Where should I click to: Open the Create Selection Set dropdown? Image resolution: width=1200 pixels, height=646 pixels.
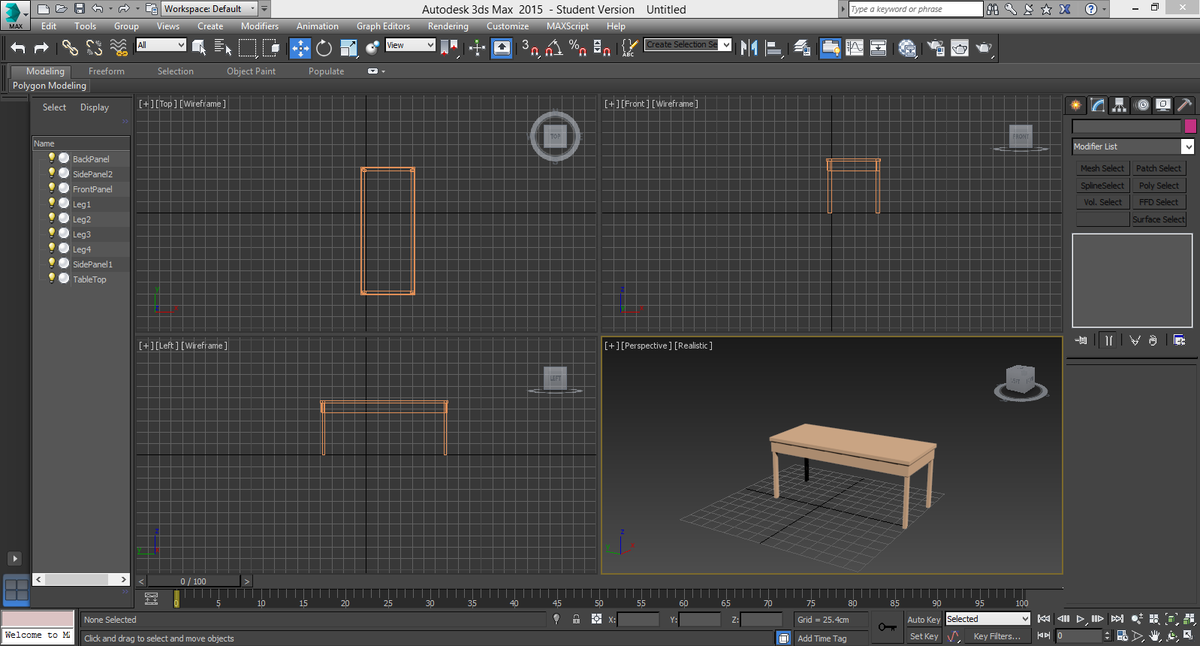point(688,45)
